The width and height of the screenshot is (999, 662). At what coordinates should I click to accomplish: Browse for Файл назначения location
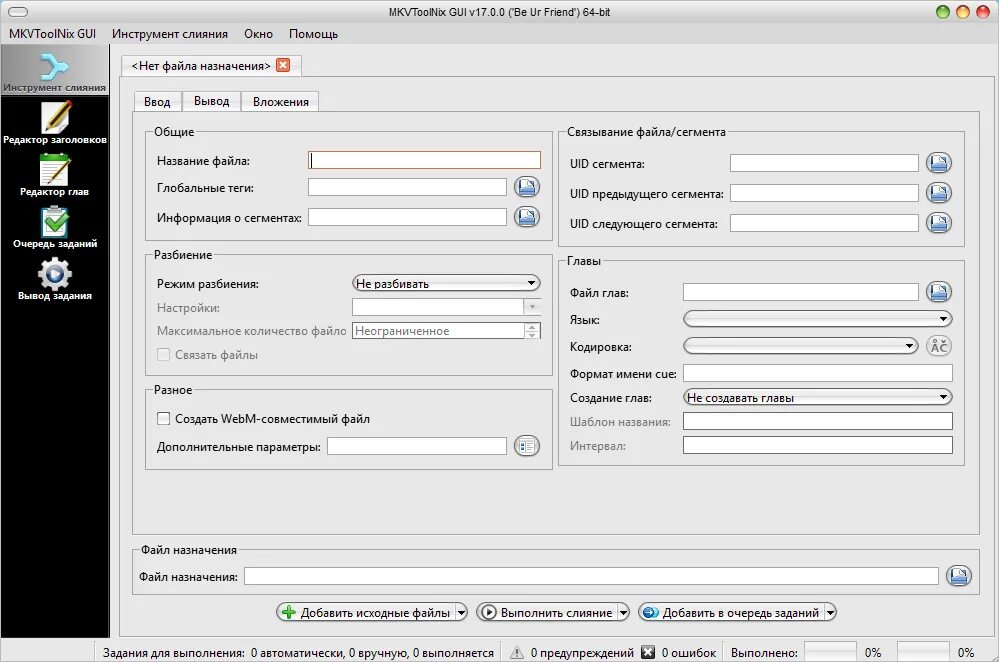click(x=959, y=576)
